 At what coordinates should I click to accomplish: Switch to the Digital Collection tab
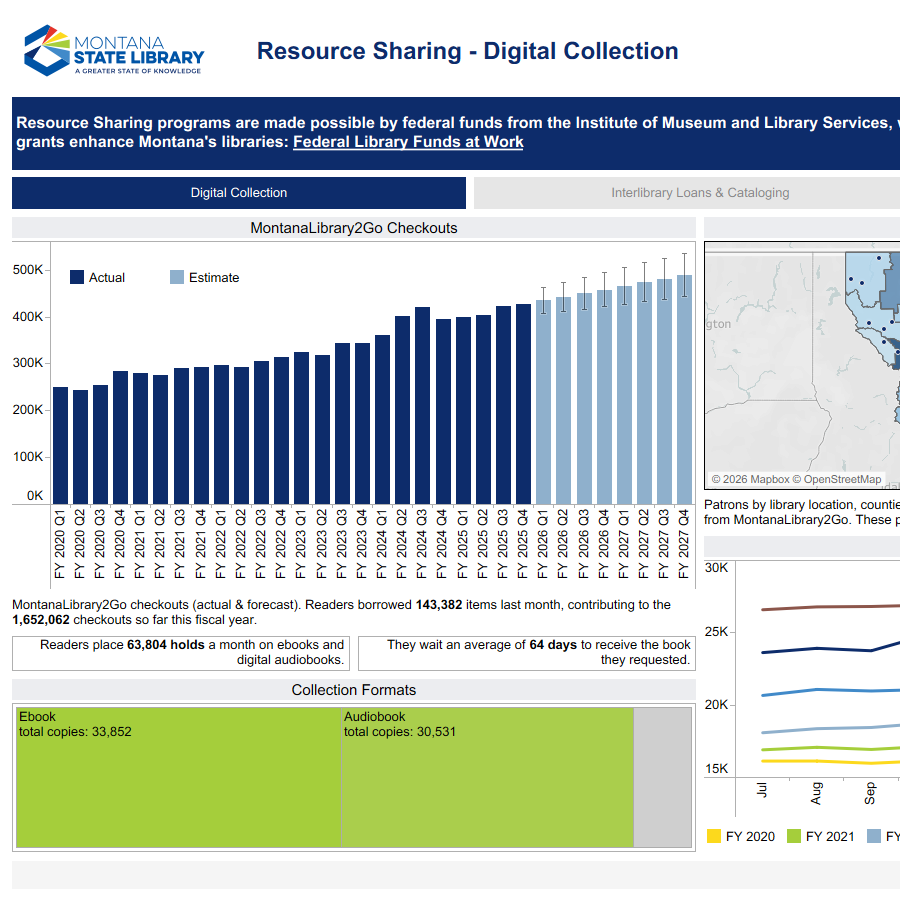(x=239, y=193)
